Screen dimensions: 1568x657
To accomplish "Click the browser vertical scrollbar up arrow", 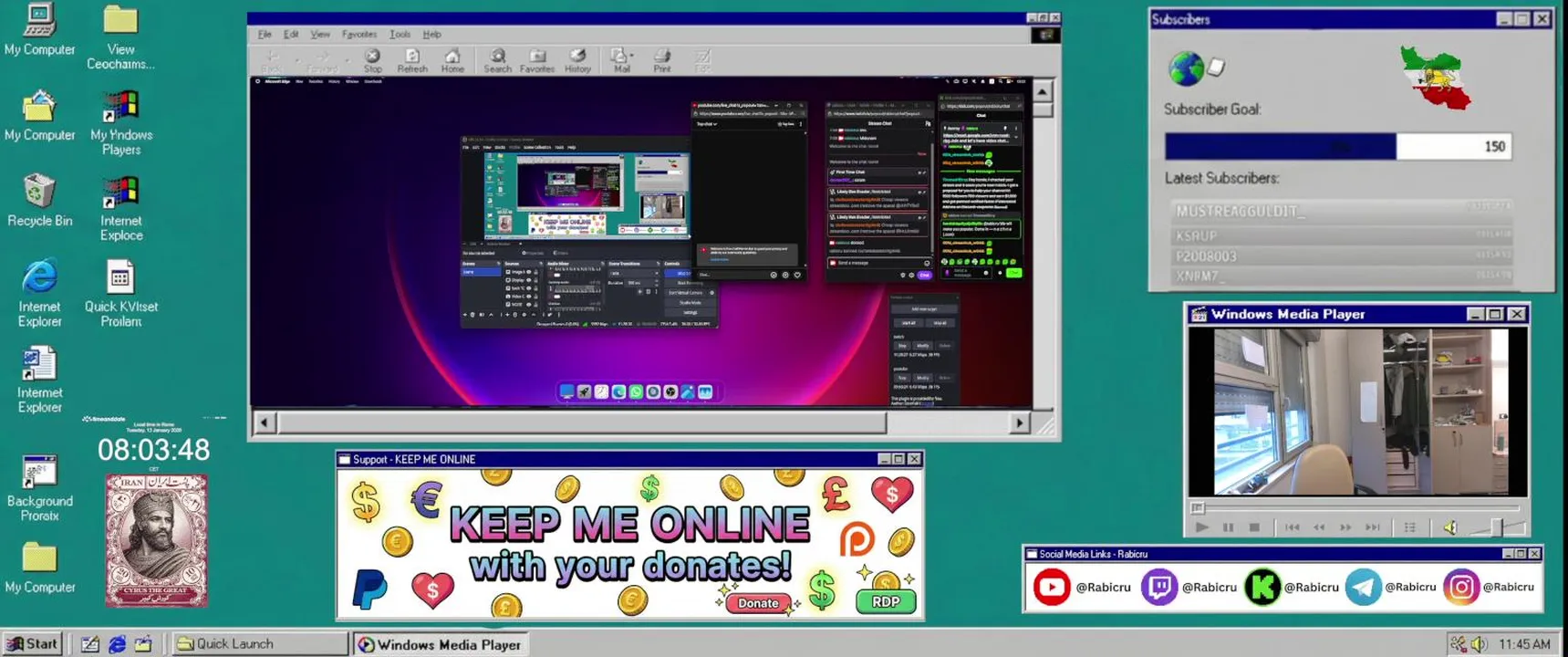I will [1042, 90].
